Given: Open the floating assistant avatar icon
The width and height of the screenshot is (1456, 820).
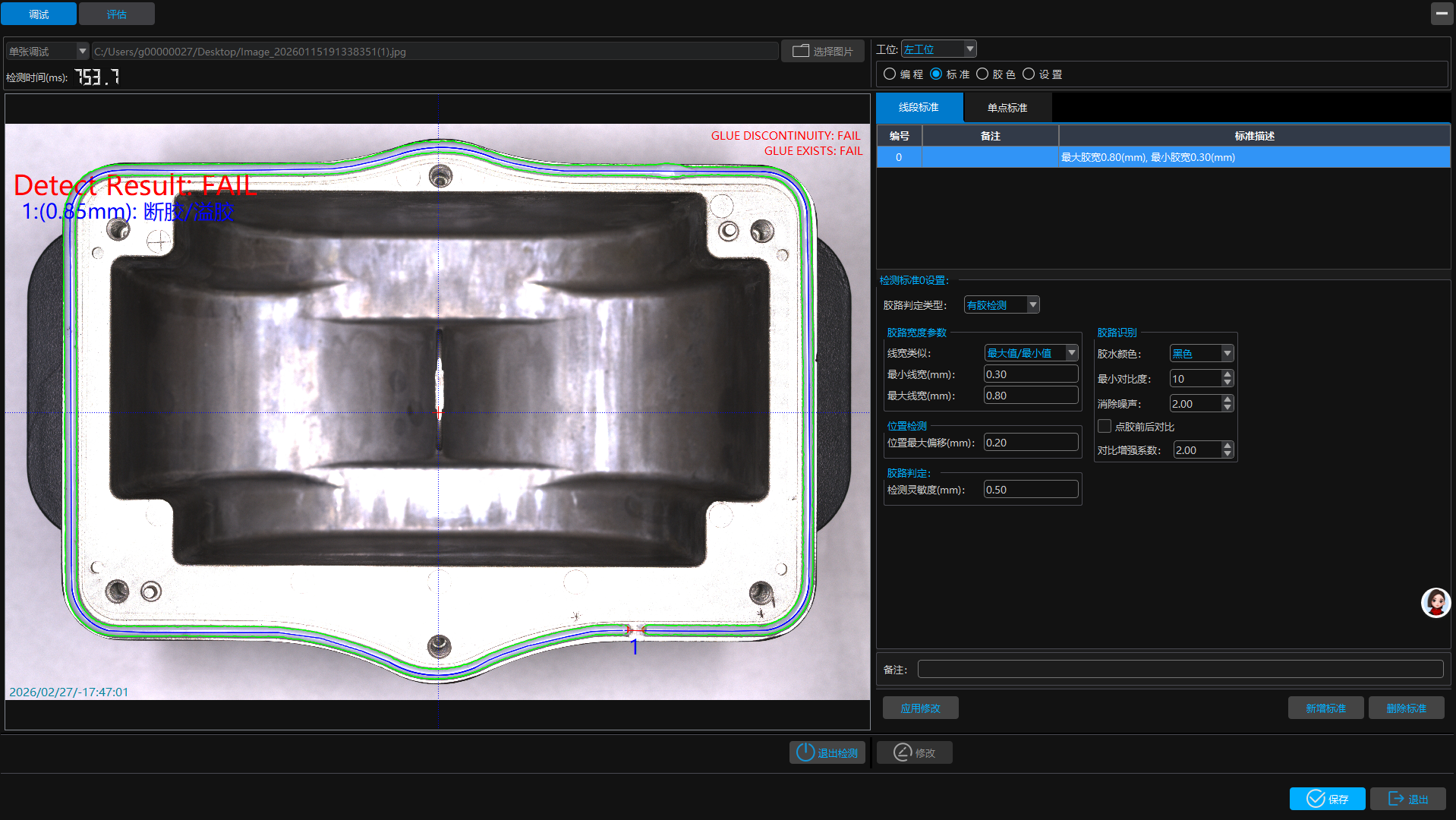Looking at the screenshot, I should click(1435, 603).
